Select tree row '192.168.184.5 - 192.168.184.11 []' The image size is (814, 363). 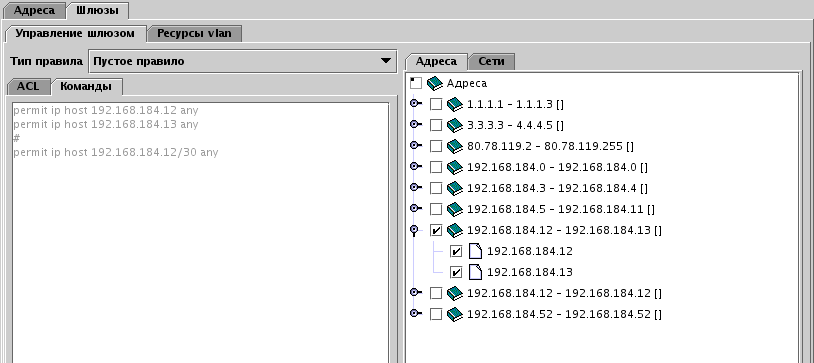[561, 209]
